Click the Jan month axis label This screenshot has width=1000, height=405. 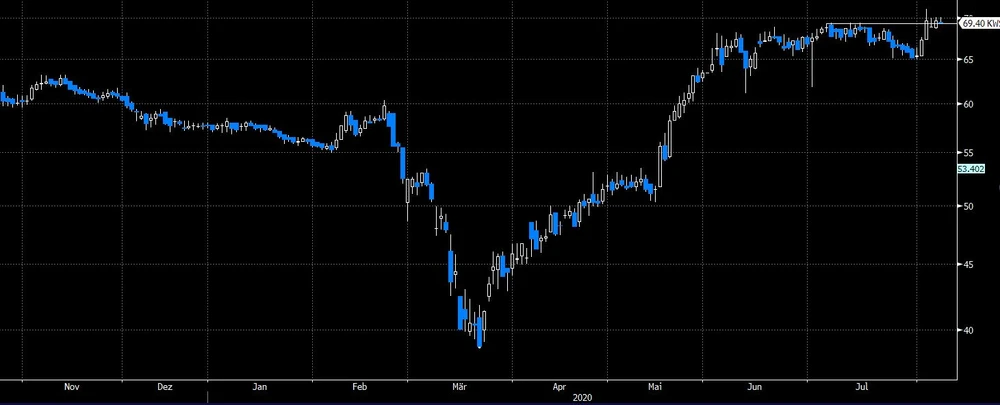(x=261, y=385)
